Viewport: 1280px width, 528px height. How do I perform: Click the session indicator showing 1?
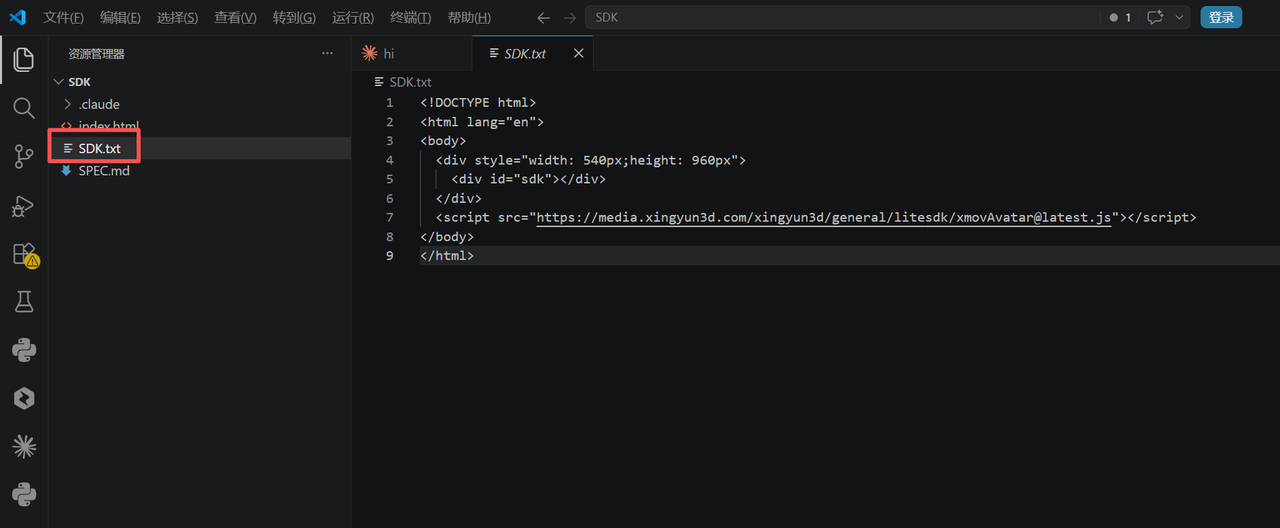(x=1120, y=18)
